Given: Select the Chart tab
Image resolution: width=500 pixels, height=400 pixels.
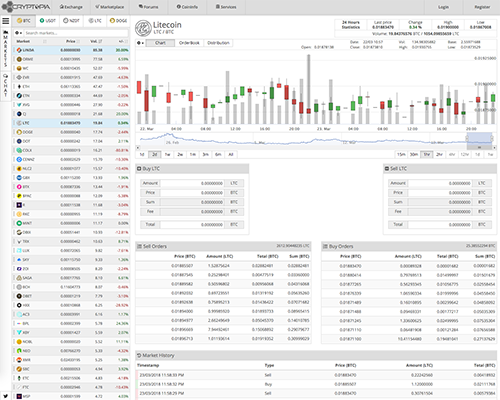Looking at the screenshot, I should pyautogui.click(x=160, y=43).
